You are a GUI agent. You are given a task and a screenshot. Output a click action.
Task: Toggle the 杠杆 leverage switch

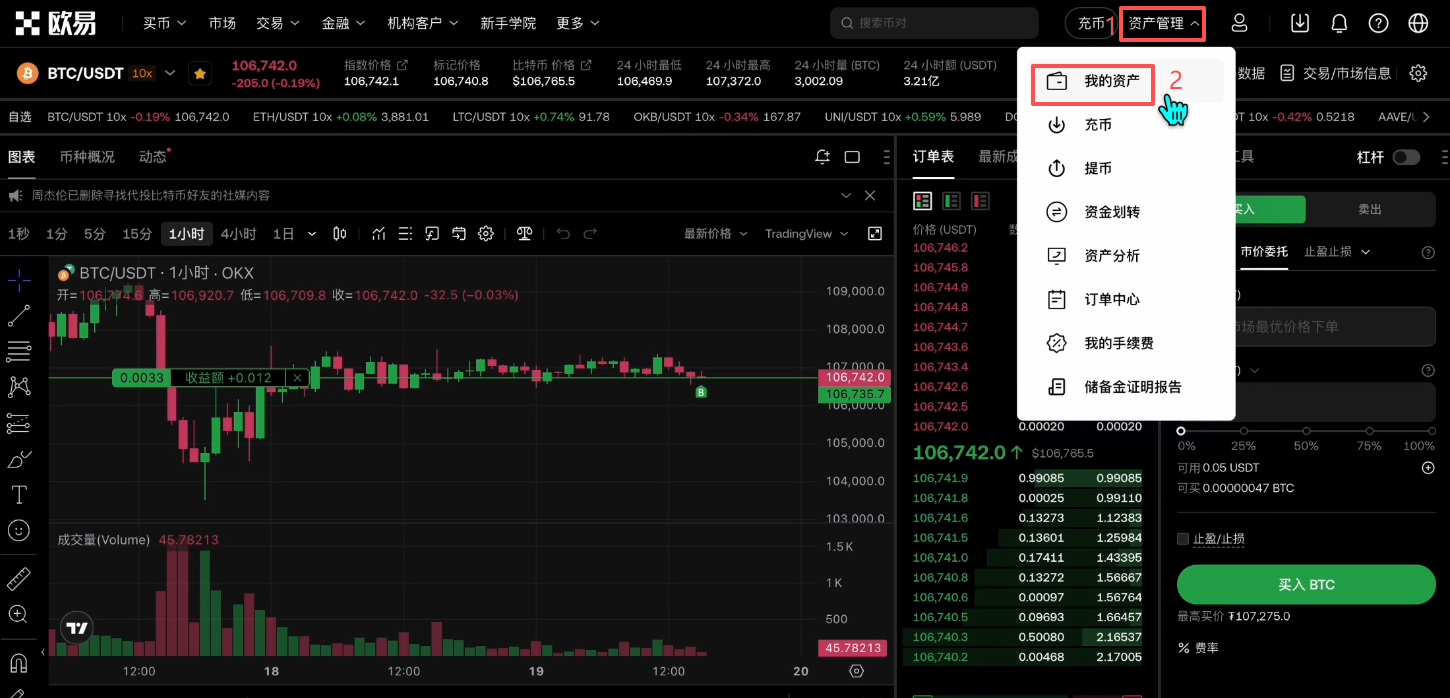(x=1406, y=157)
